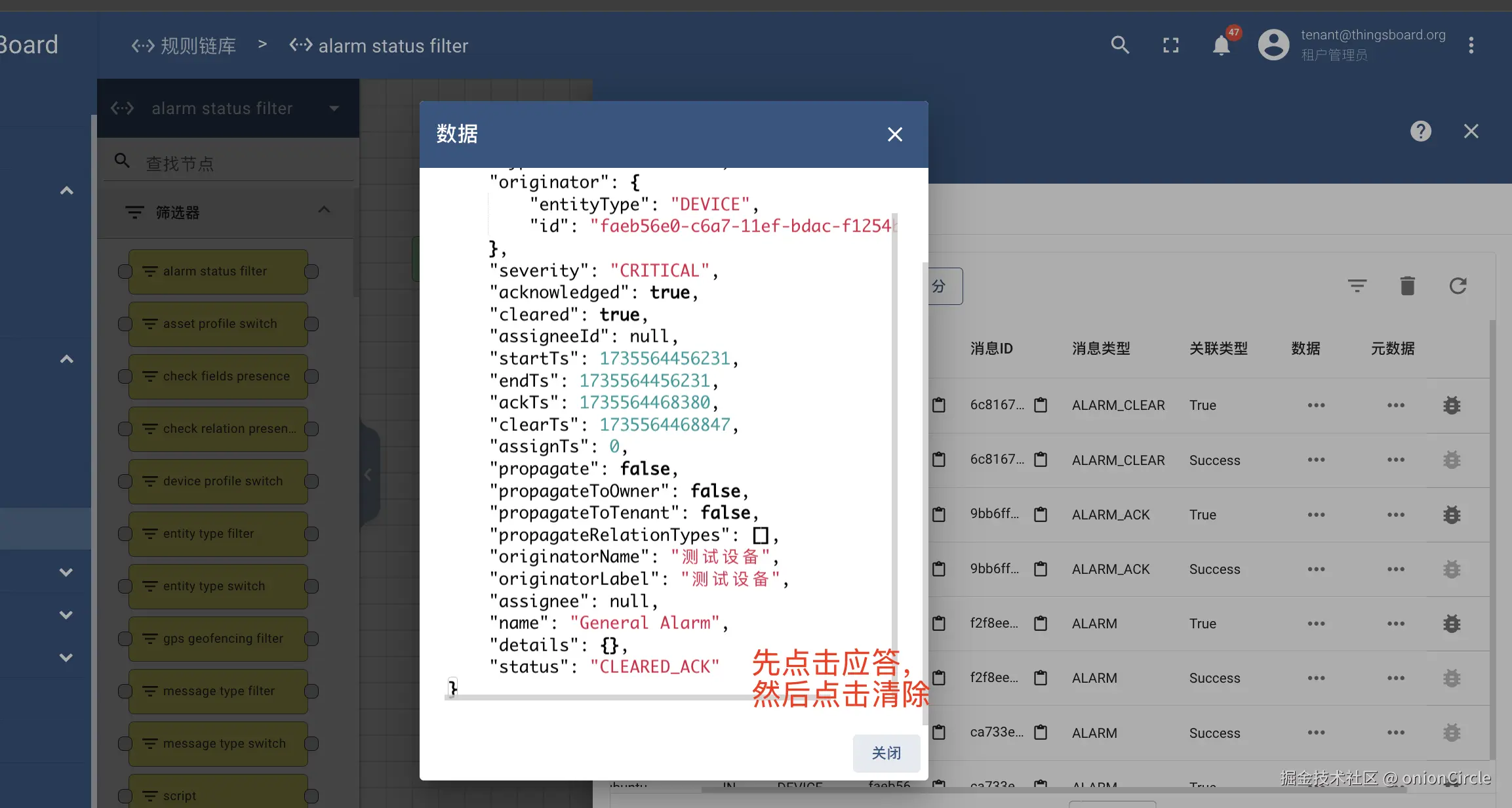Click the debug bug icon in the first ALARM_CLEAR row
Screen dimensions: 1512x808
(x=1452, y=405)
